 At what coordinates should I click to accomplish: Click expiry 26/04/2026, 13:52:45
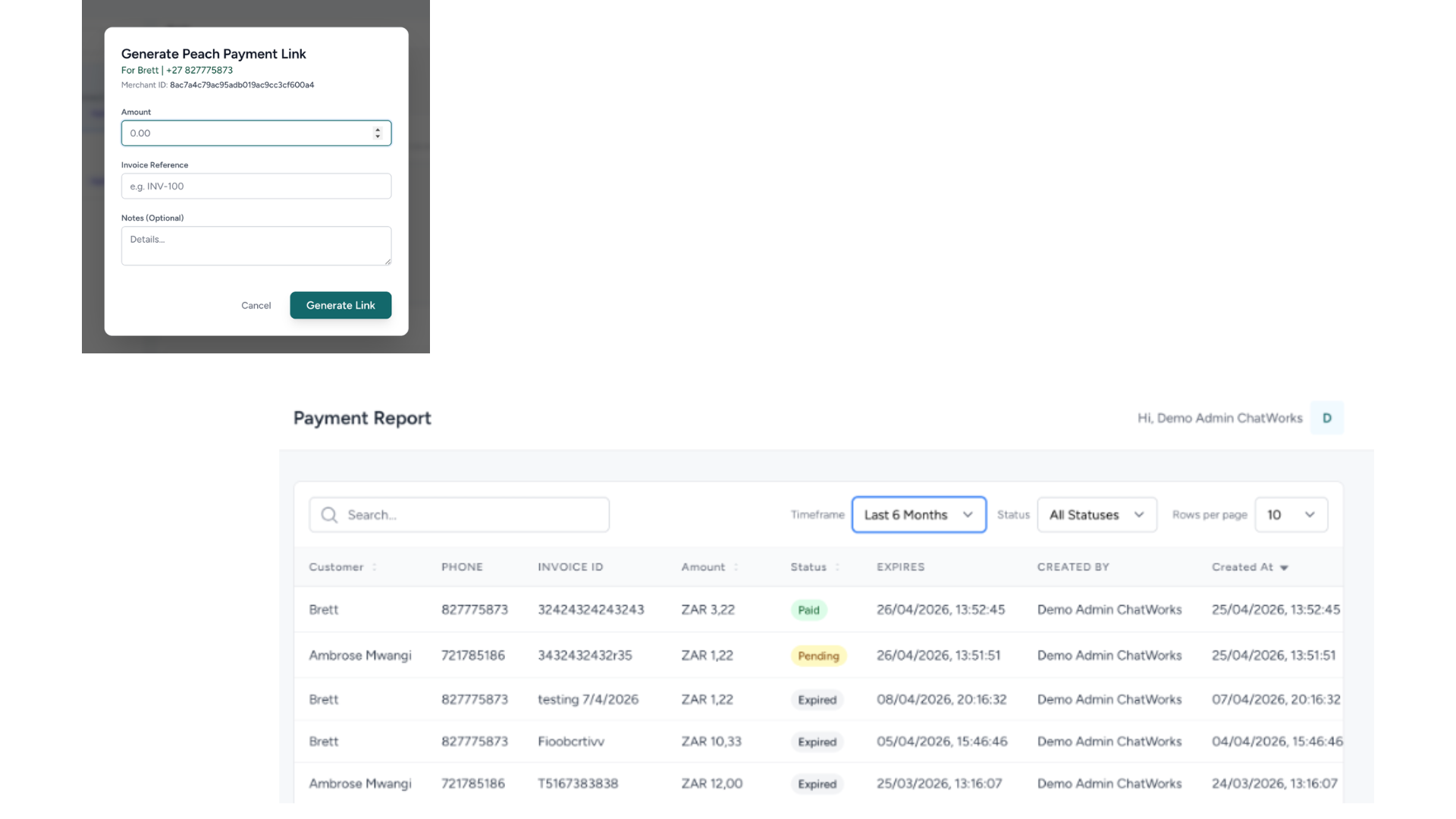[x=940, y=610]
